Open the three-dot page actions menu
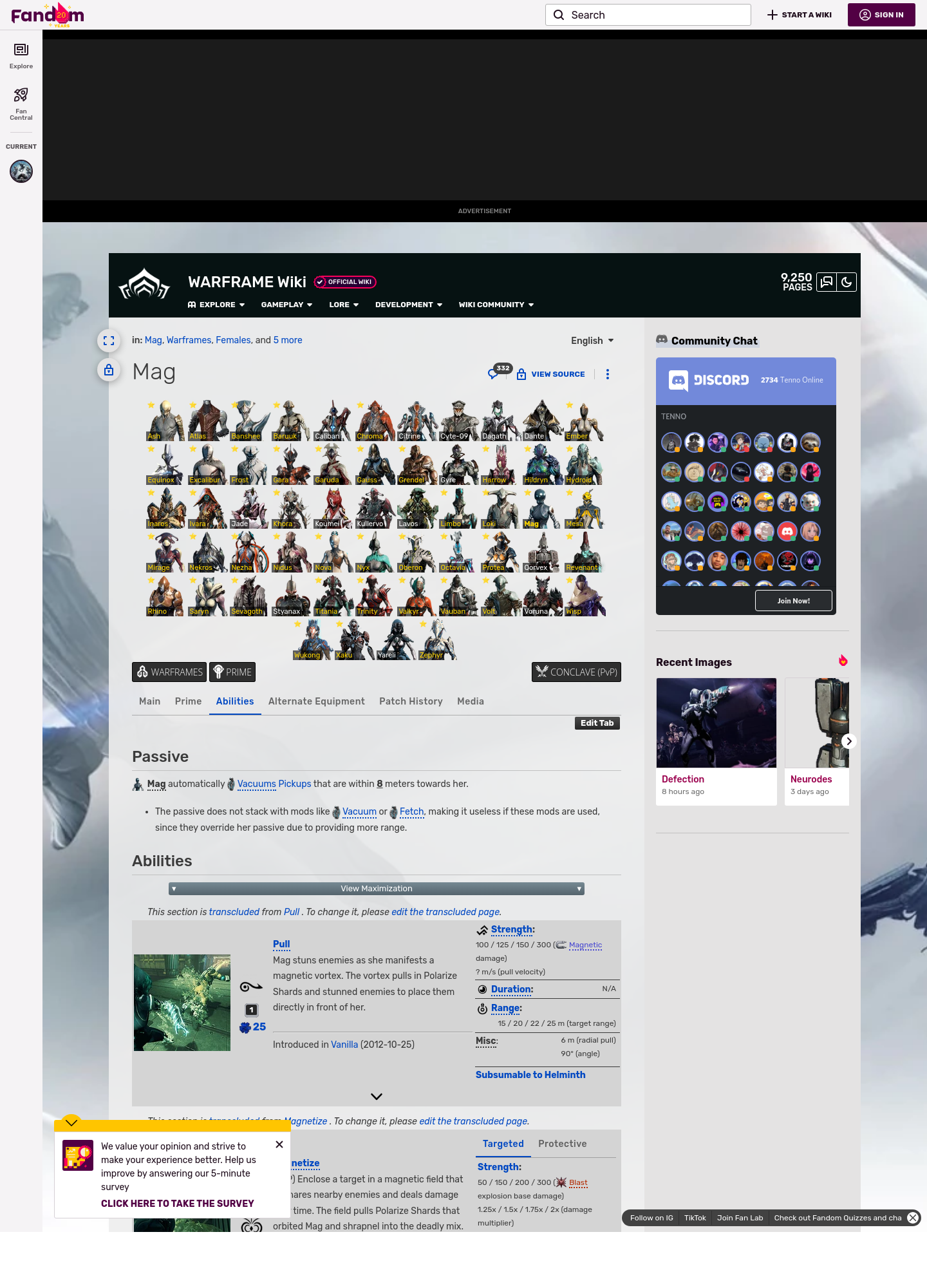The width and height of the screenshot is (927, 1288). [x=608, y=374]
